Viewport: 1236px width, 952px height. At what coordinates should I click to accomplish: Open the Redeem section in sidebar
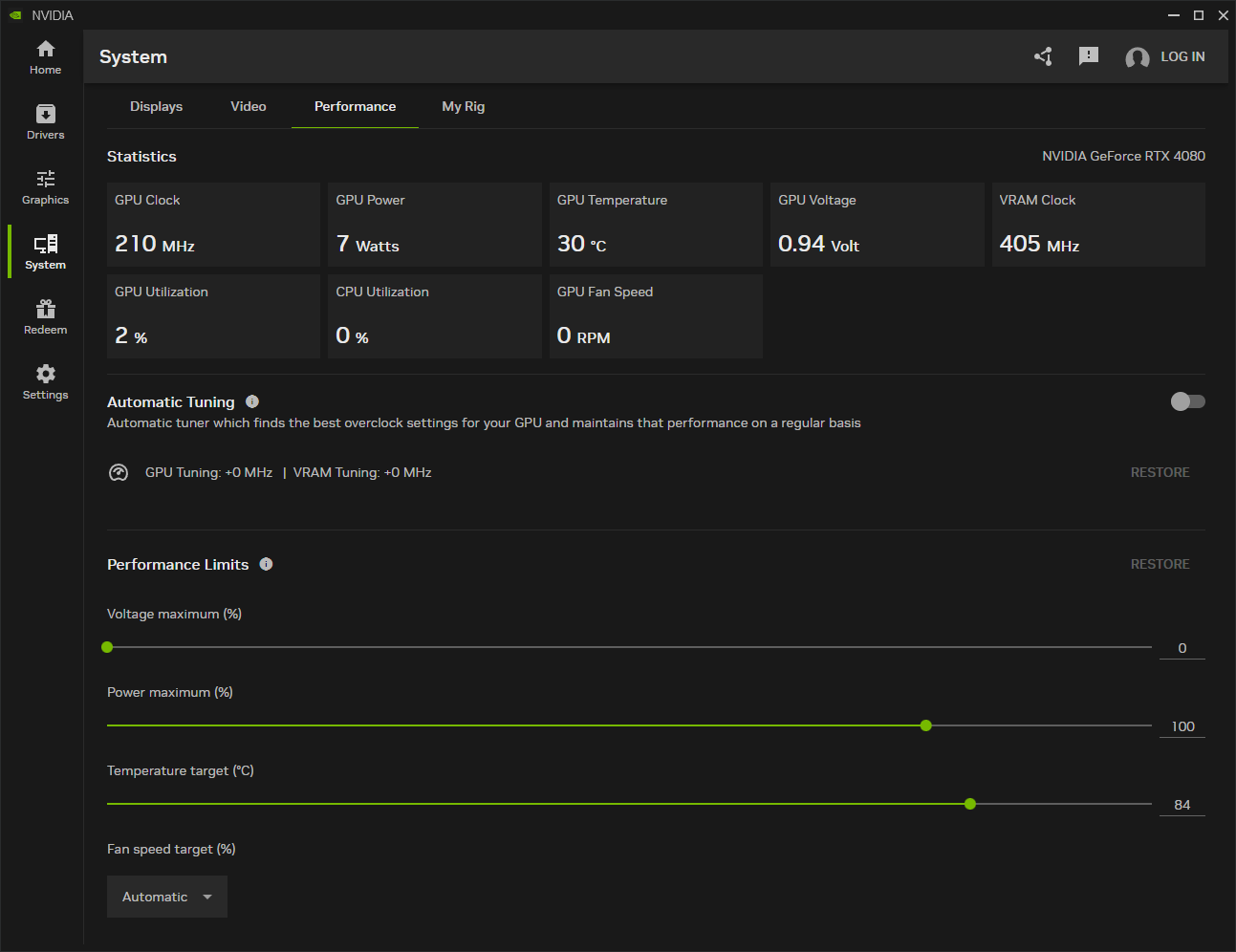point(45,317)
